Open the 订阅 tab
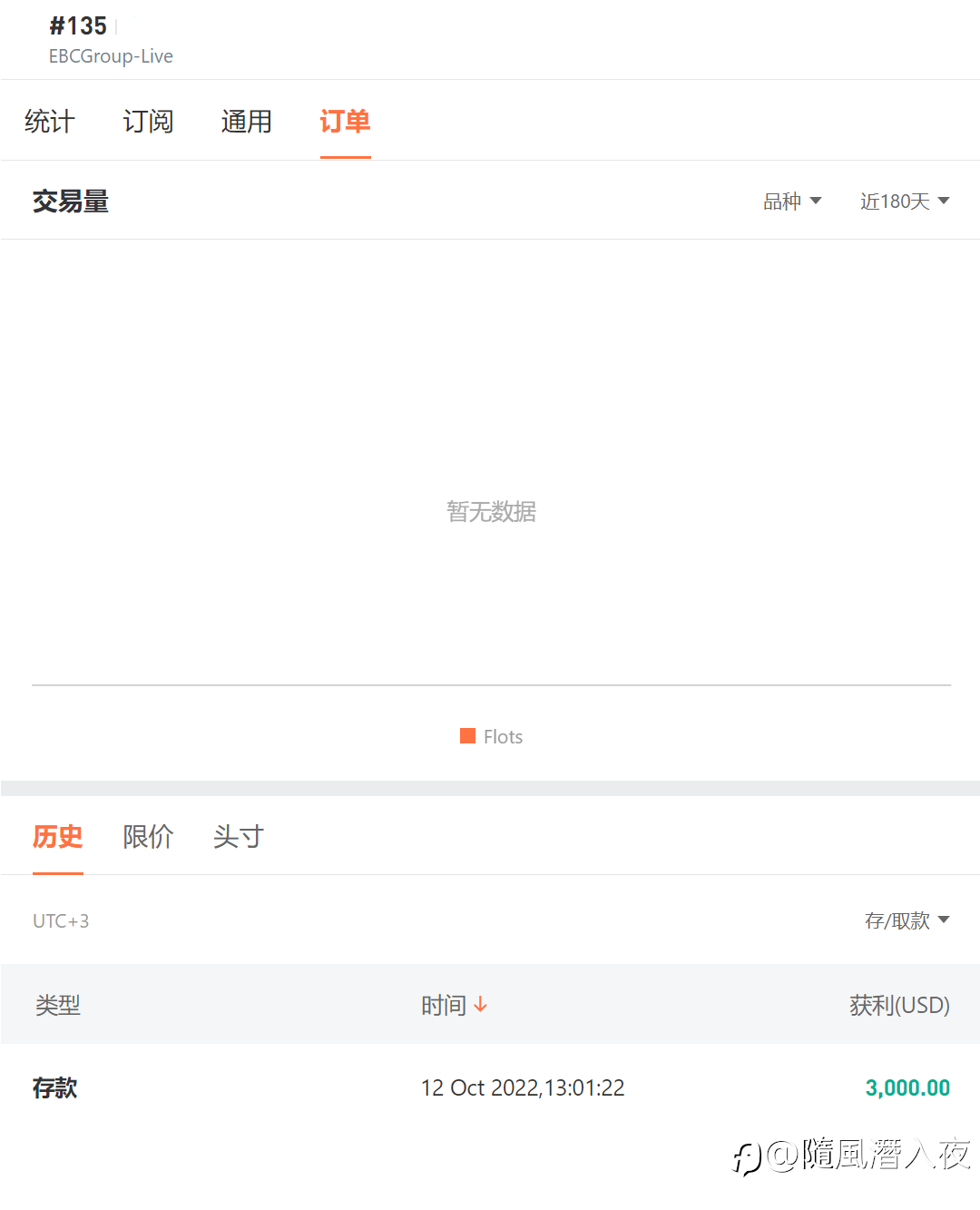The width and height of the screenshot is (980, 1210). coord(148,121)
